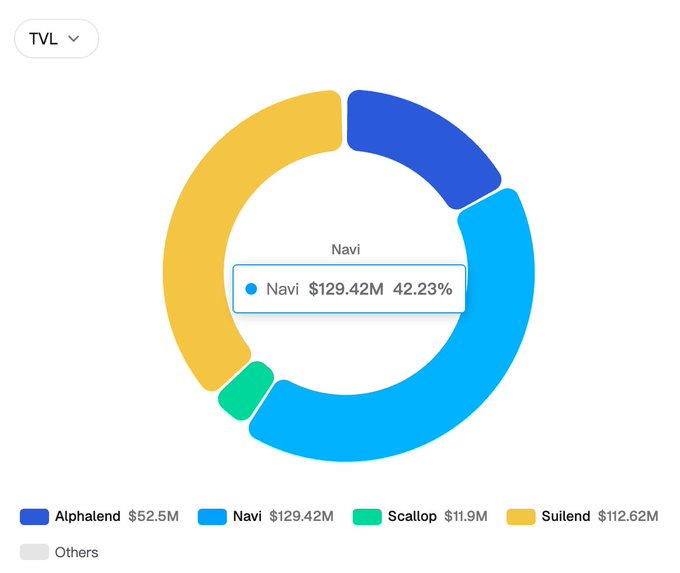Toggle the grey Others legend swatch
The width and height of the screenshot is (680, 573).
click(34, 552)
